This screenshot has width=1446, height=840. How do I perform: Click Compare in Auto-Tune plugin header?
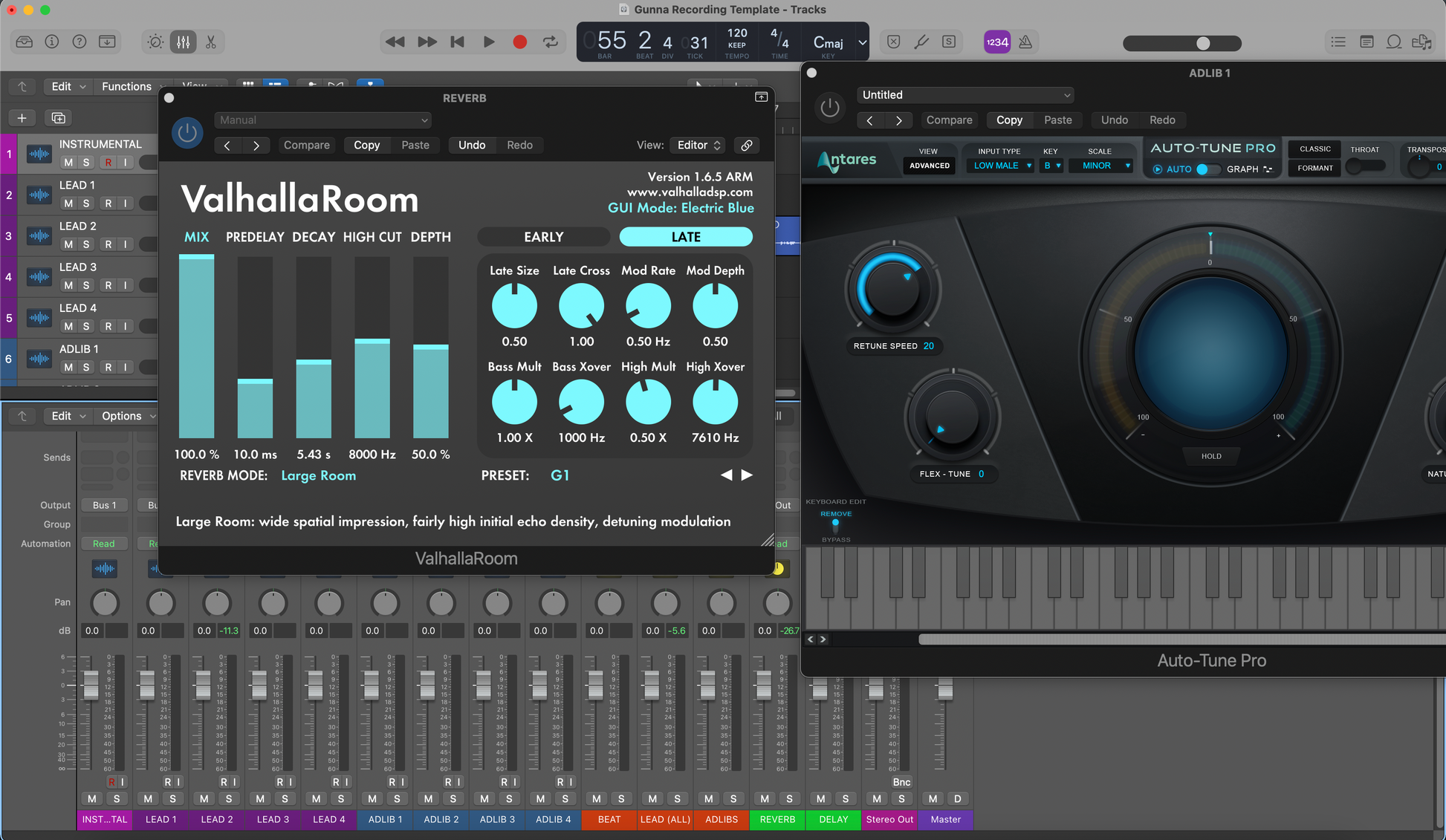pos(949,120)
